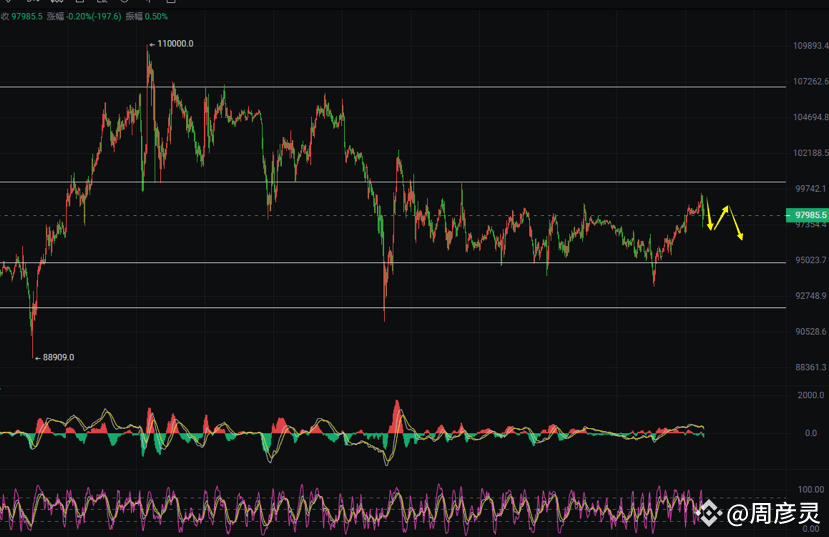Image resolution: width=829 pixels, height=537 pixels.
Task: Click the green 97985.5 current price tag
Action: click(x=807, y=215)
